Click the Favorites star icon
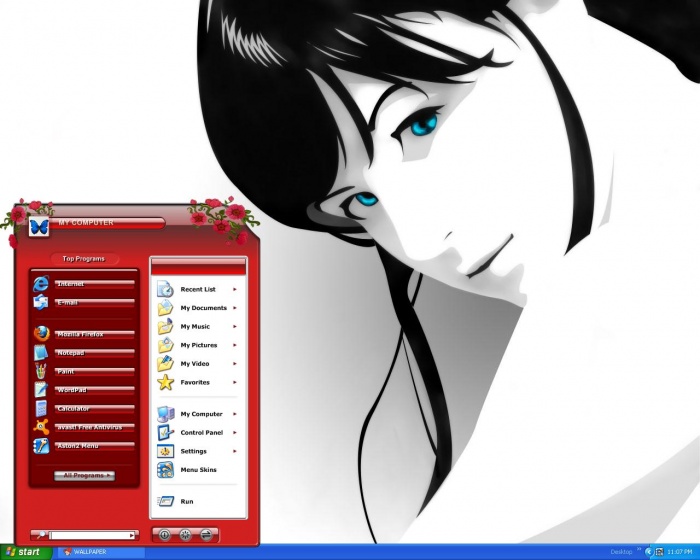This screenshot has height=560, width=700. point(165,382)
